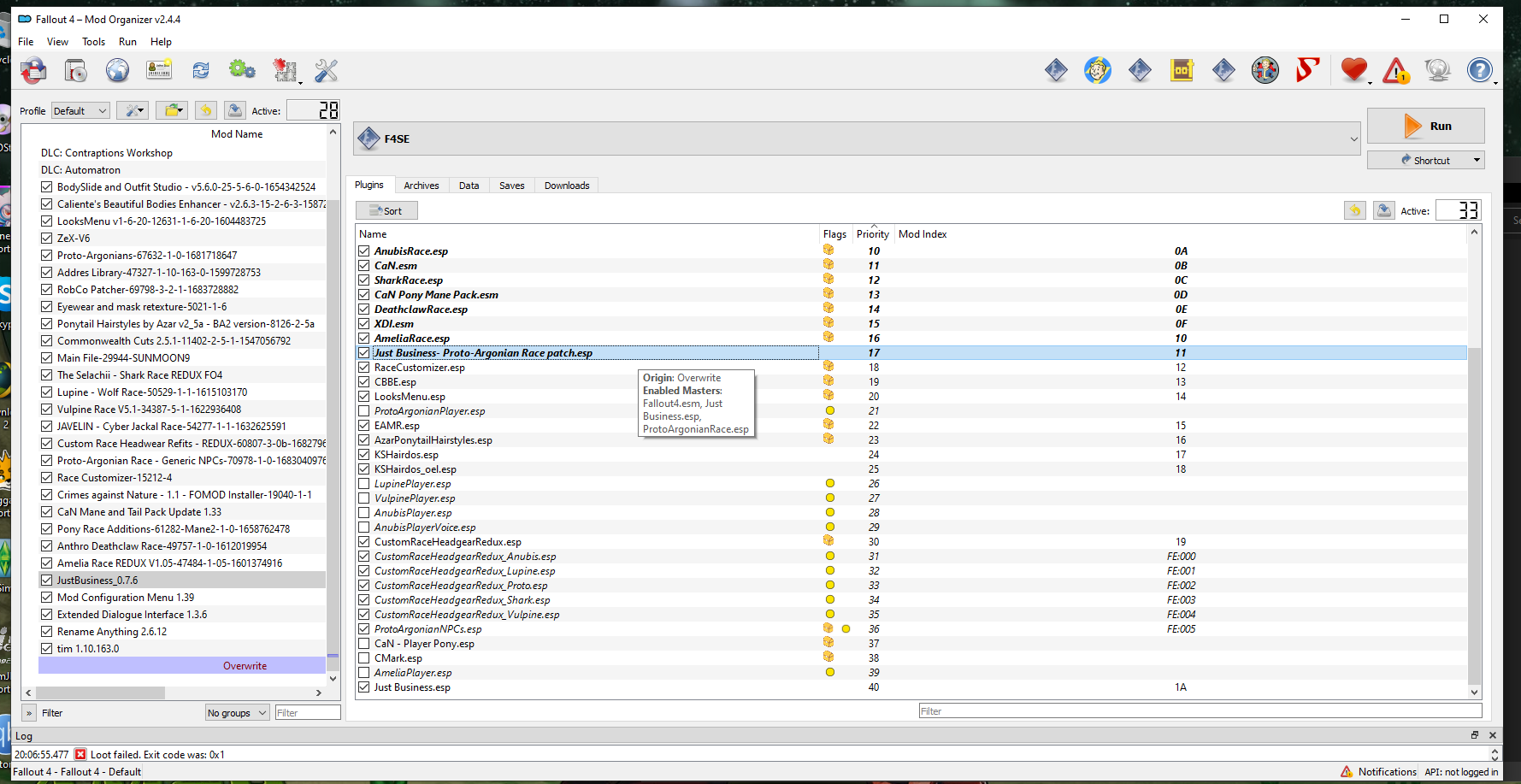Open the warning triangle notifications icon
The image size is (1521, 784).
pos(1396,70)
